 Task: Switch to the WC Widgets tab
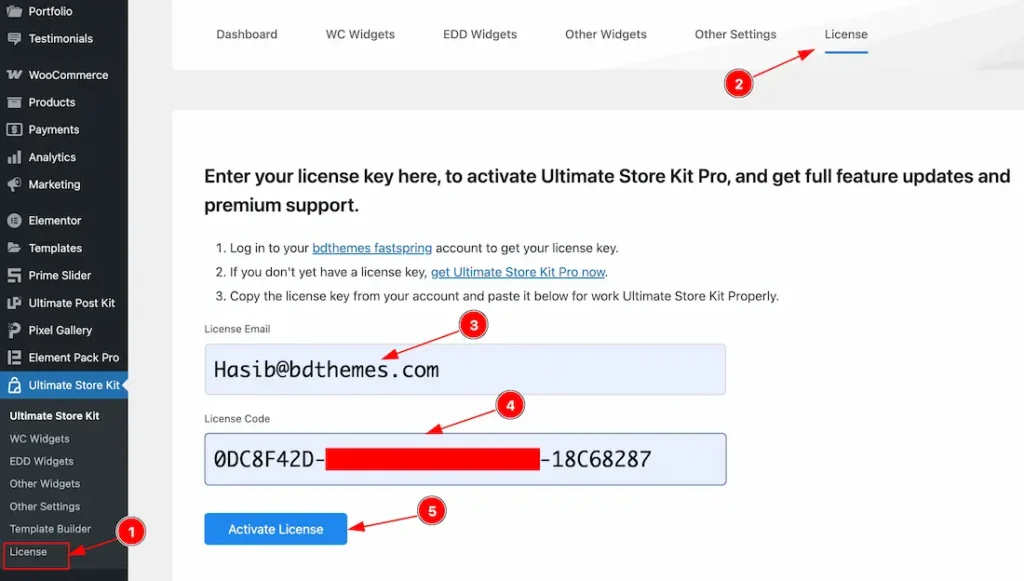[x=360, y=34]
